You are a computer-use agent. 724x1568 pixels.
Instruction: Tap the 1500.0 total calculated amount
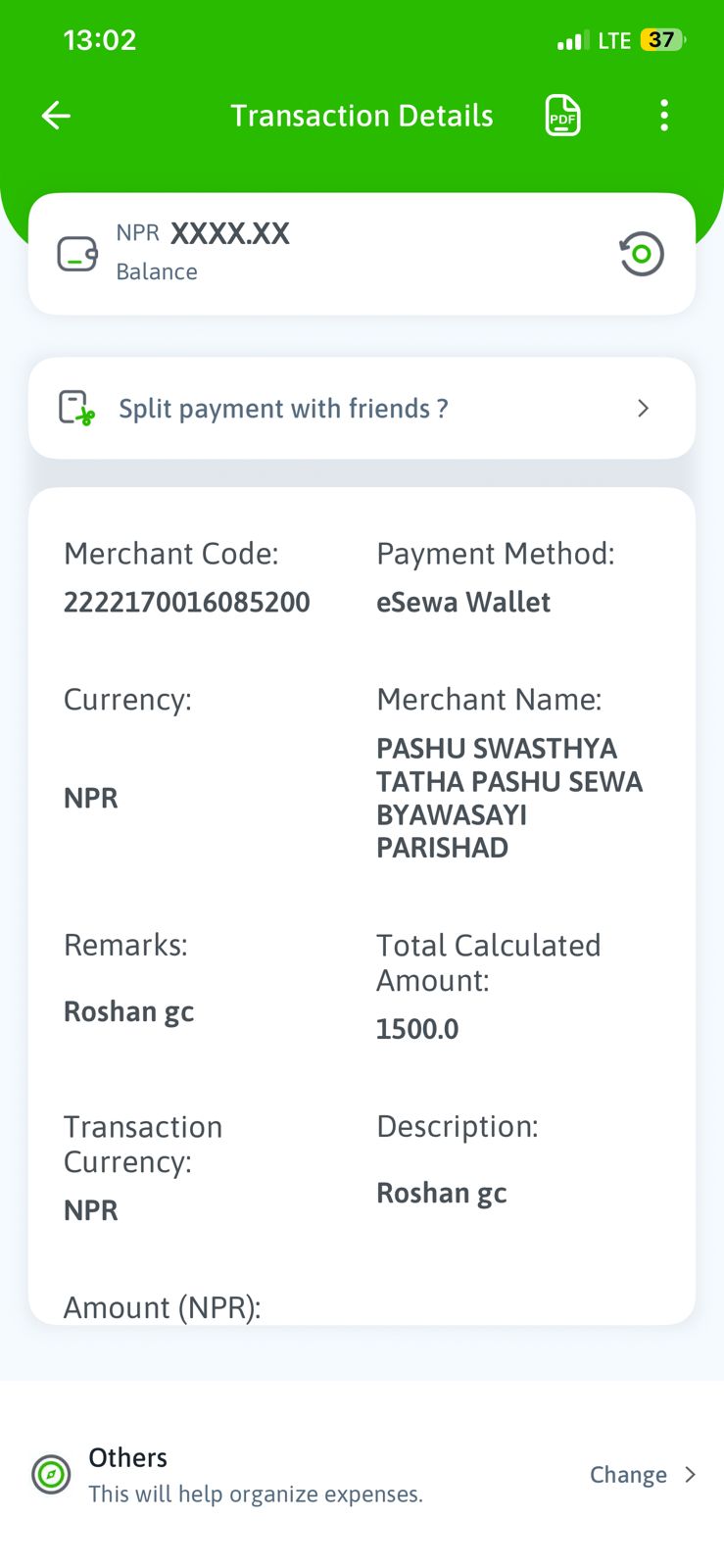point(417,1029)
